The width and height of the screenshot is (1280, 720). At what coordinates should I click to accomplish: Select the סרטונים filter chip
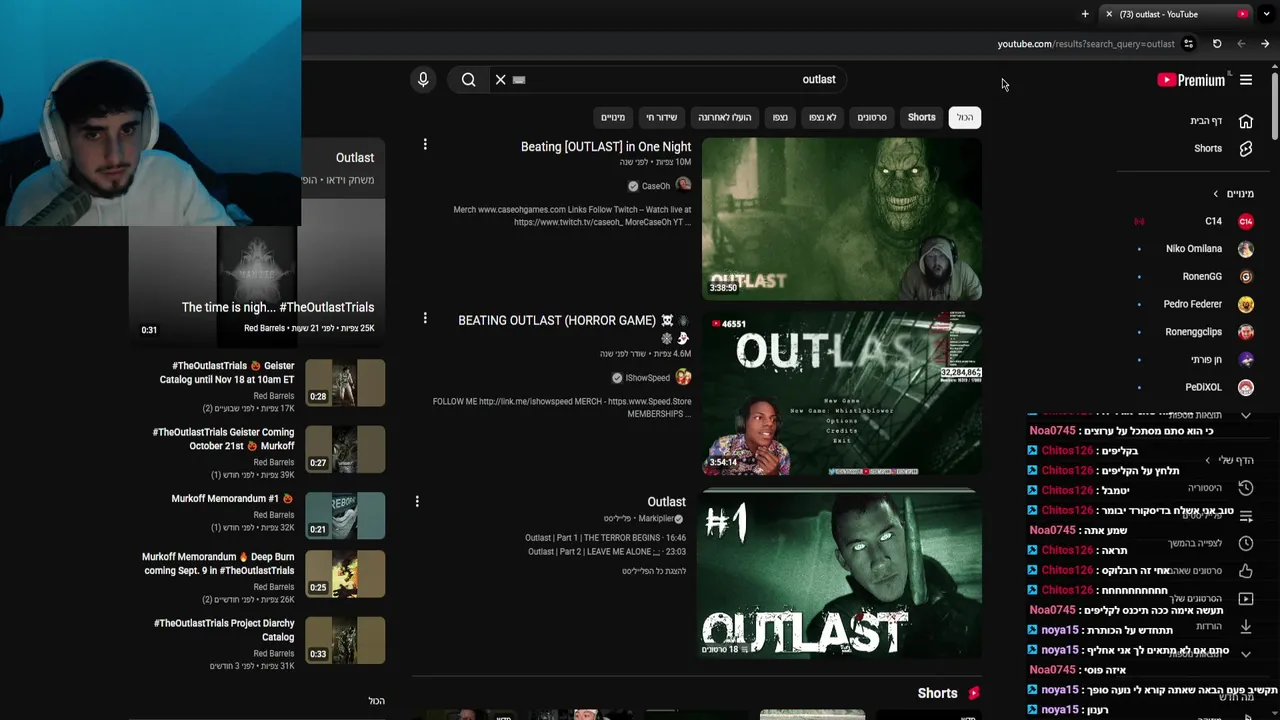click(x=872, y=117)
